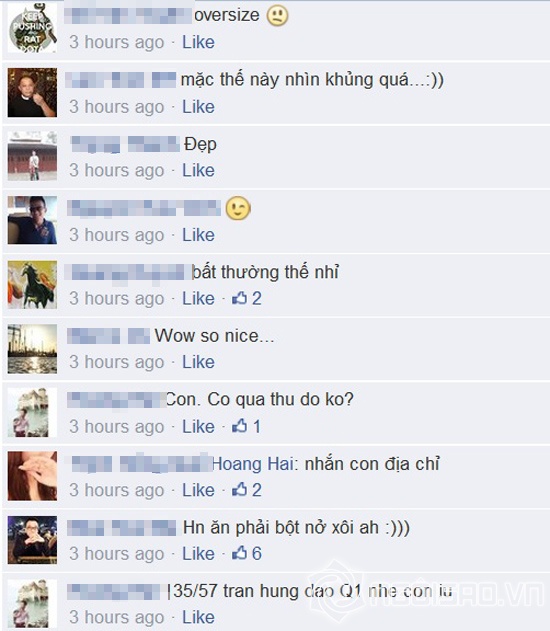Click thumbs-up icon with 6 likes on 'bột nở' comment
Image resolution: width=550 pixels, height=631 pixels.
(x=239, y=553)
